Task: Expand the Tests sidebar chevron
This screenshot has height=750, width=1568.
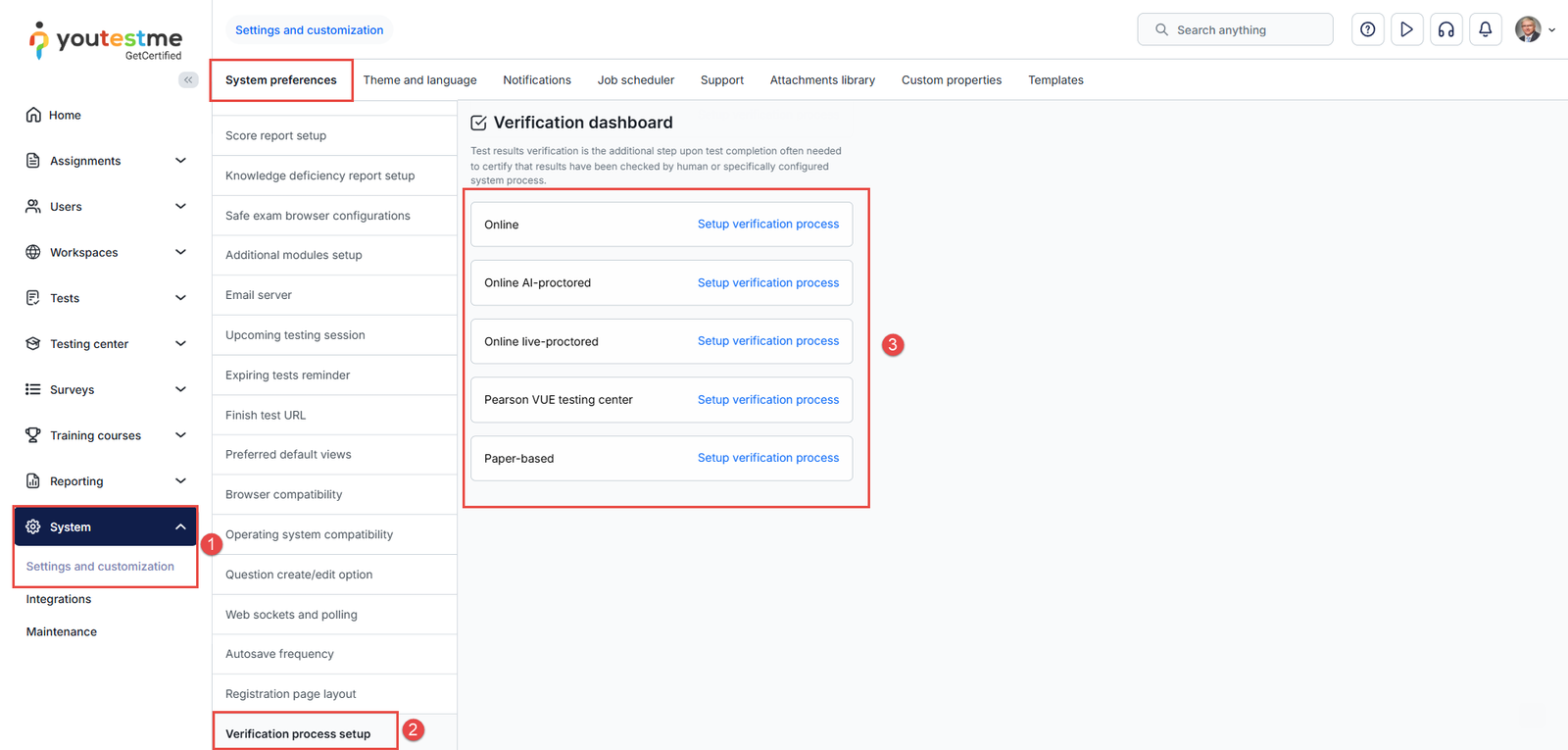Action: (x=180, y=298)
